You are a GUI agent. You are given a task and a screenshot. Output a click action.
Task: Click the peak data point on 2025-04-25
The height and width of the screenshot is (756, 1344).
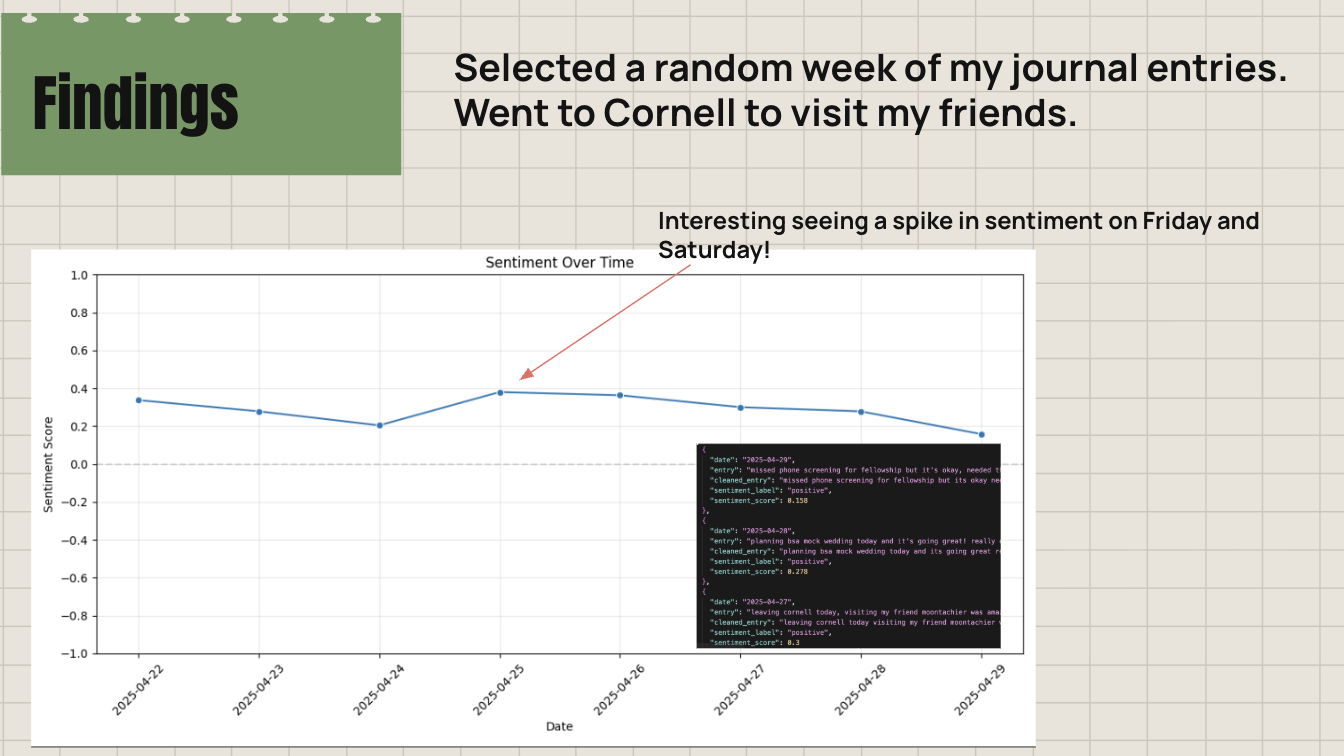pyautogui.click(x=500, y=392)
